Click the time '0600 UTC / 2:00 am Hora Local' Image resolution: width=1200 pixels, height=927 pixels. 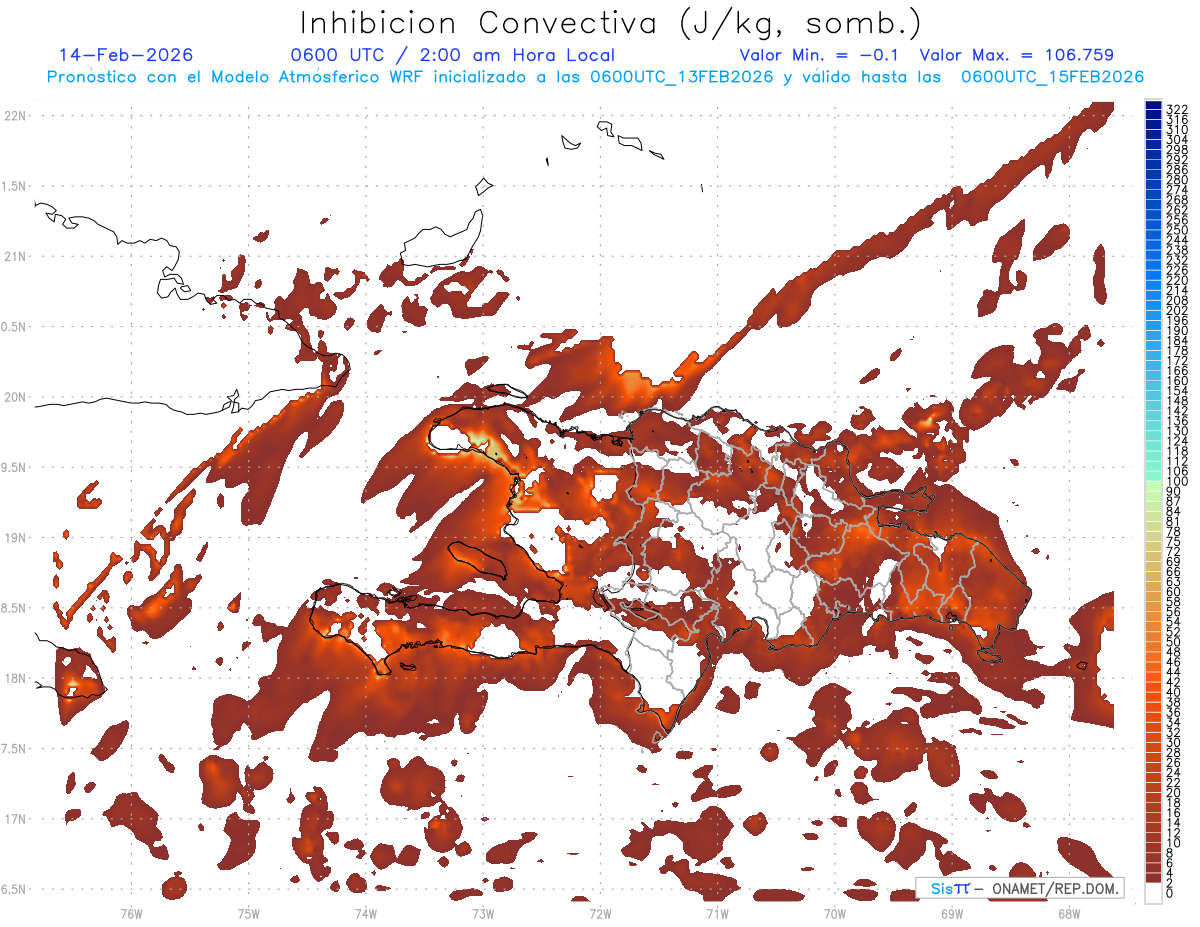pos(453,55)
